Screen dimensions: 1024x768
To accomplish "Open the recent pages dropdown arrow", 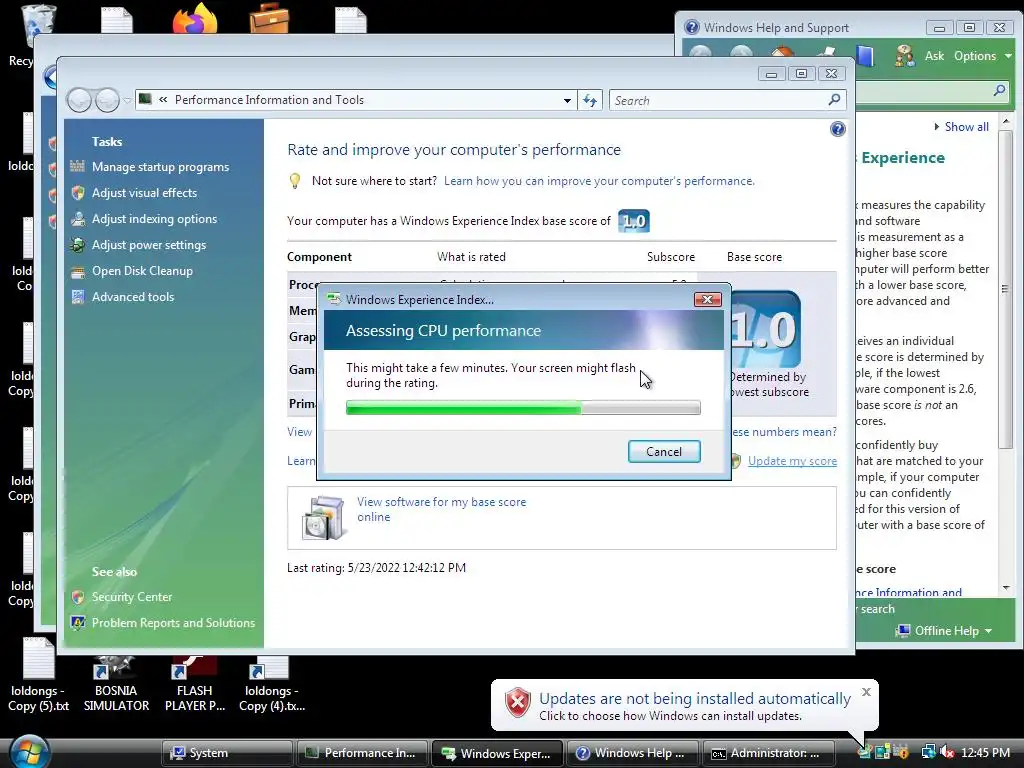I will (127, 101).
